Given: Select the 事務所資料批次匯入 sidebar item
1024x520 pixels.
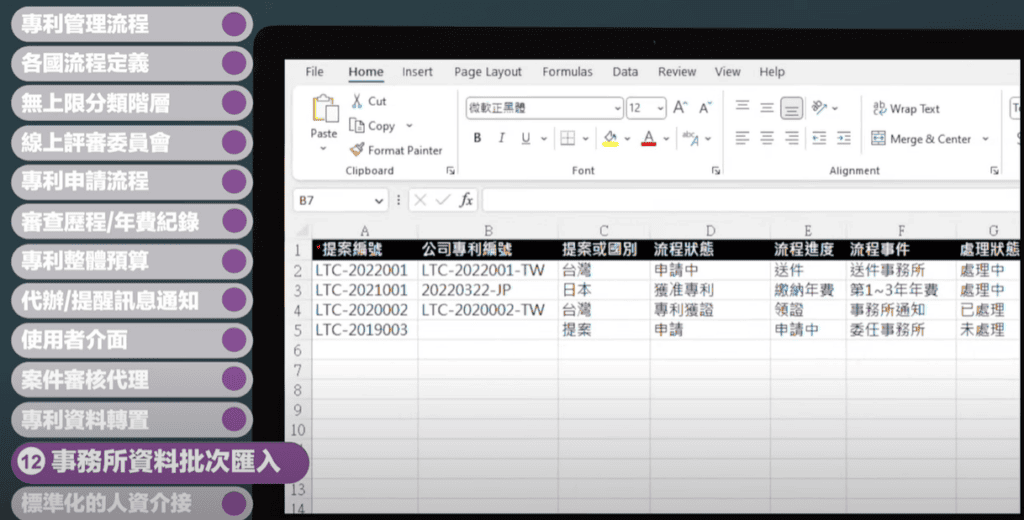Looking at the screenshot, I should coord(155,462).
